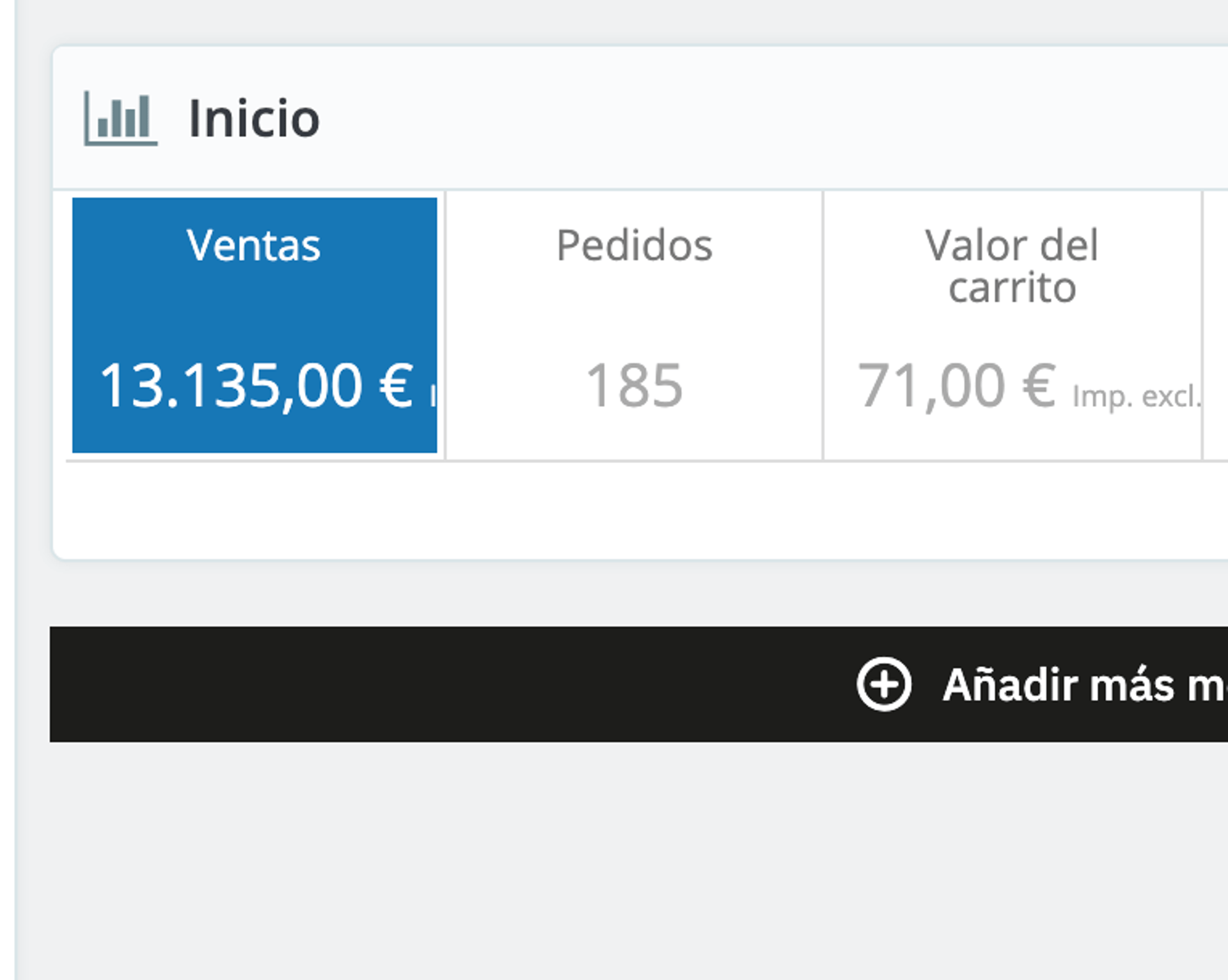Click the Pedidos label text
1228x980 pixels.
[634, 245]
